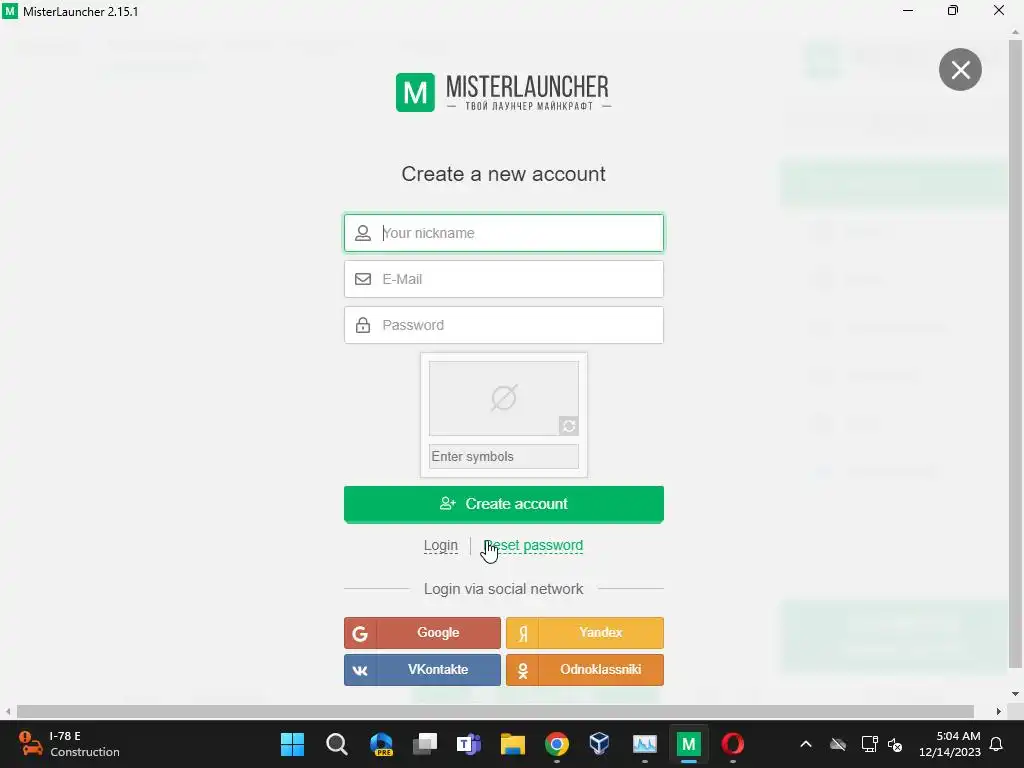Open Opera browser from taskbar
Image resolution: width=1024 pixels, height=768 pixels.
[732, 744]
